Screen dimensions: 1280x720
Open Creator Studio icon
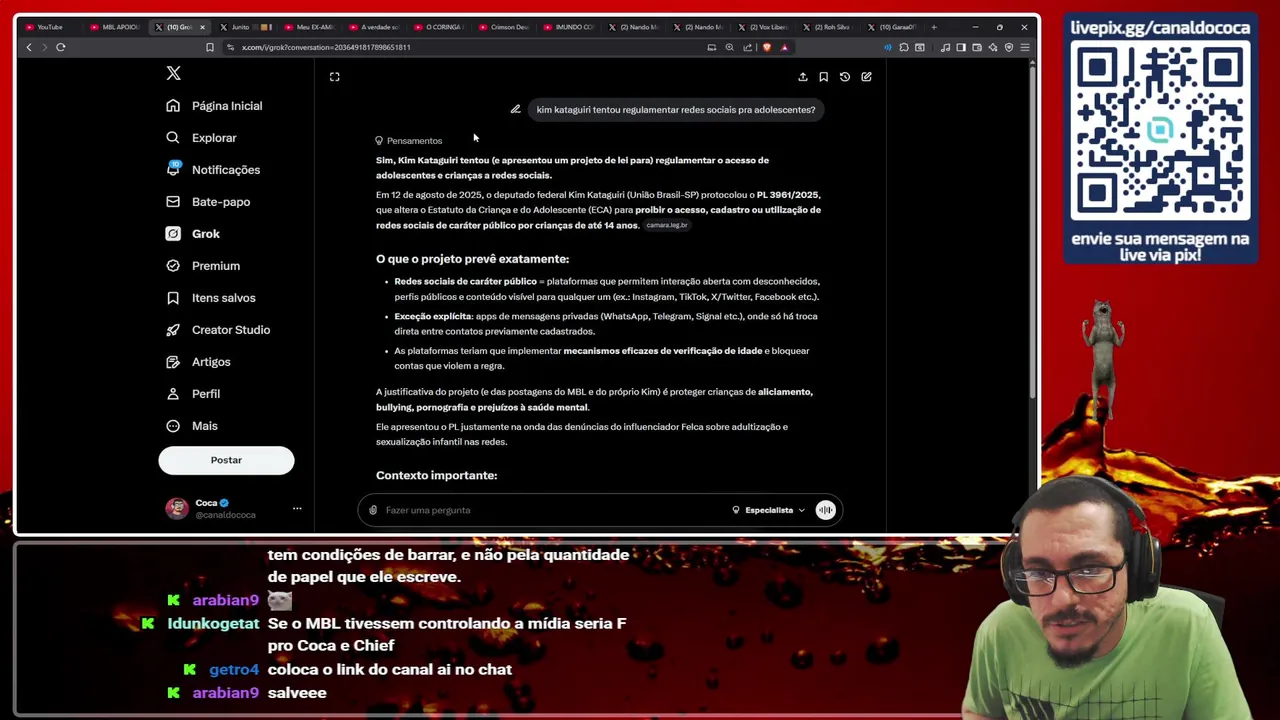173,330
